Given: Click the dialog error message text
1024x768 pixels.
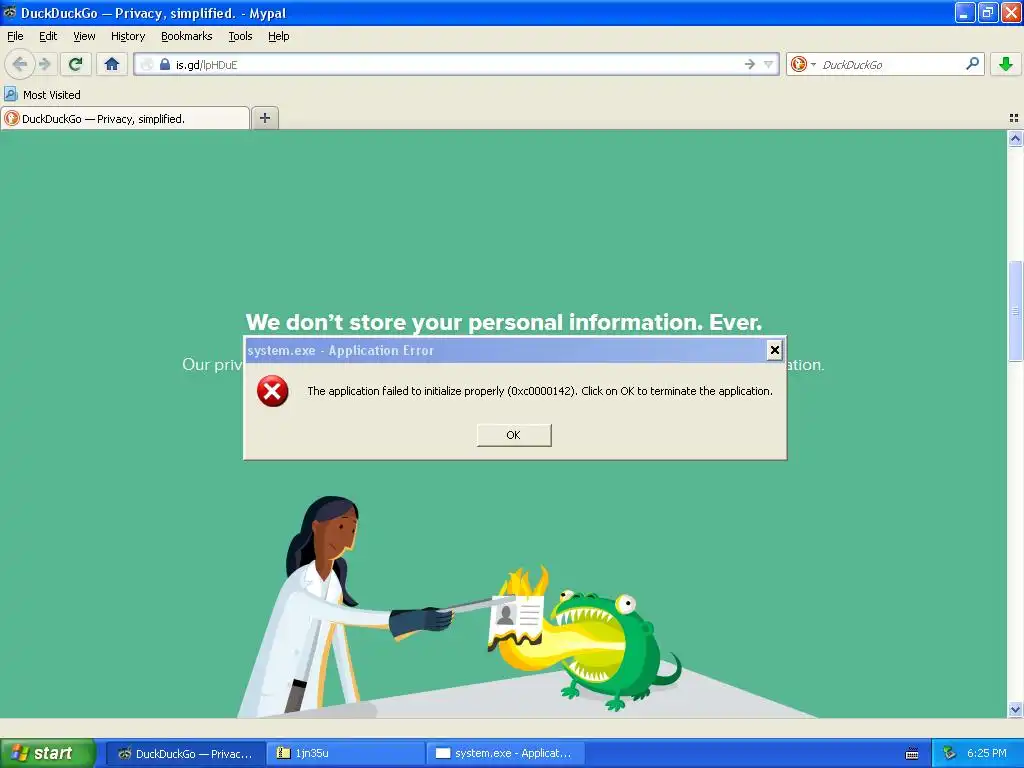Looking at the screenshot, I should click(540, 391).
